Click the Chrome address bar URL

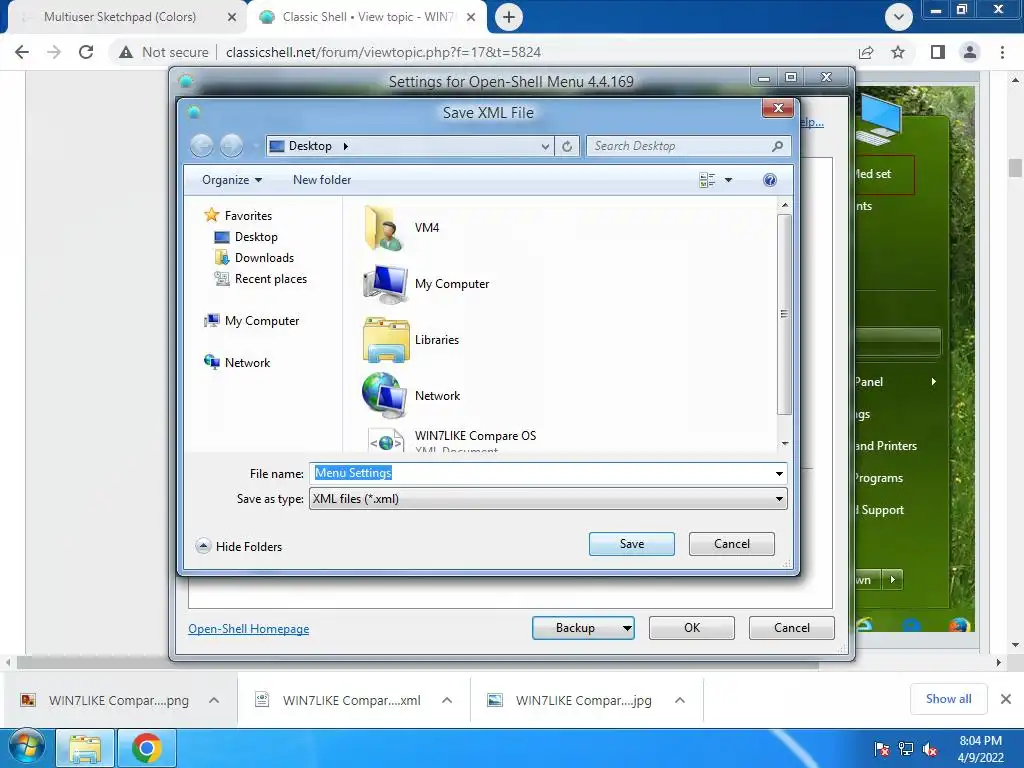pos(383,52)
